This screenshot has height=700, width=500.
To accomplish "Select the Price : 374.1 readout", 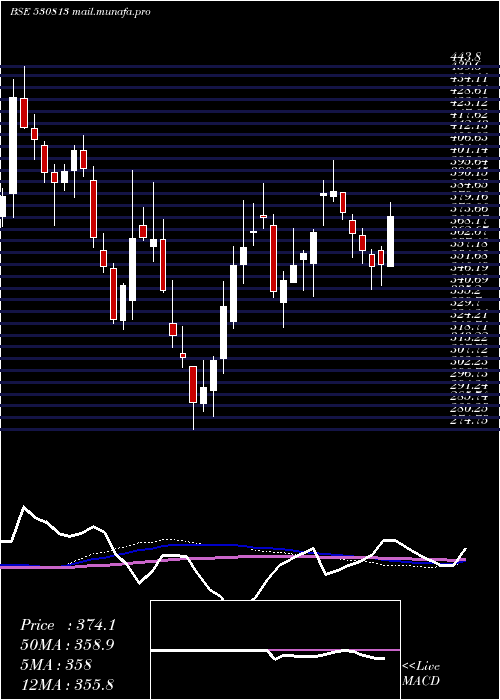I will click(x=68, y=625).
